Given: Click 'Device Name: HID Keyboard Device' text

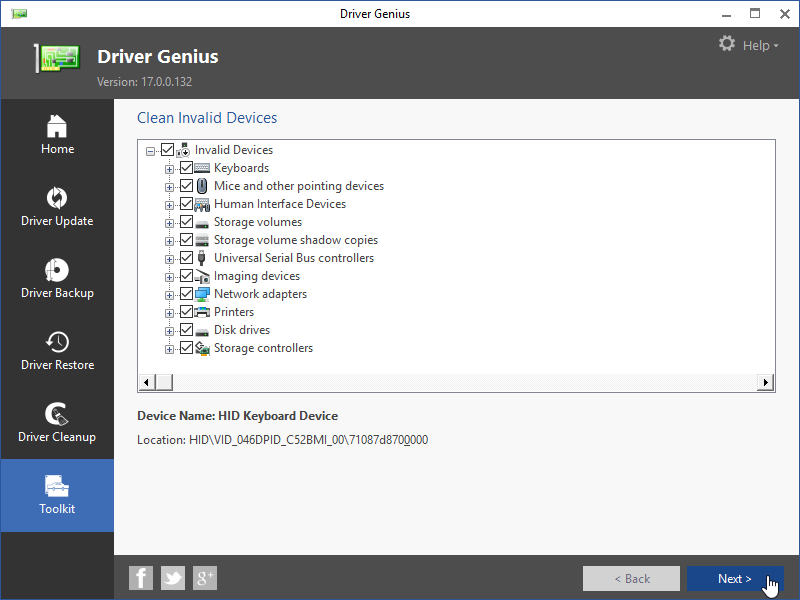Looking at the screenshot, I should pos(237,416).
